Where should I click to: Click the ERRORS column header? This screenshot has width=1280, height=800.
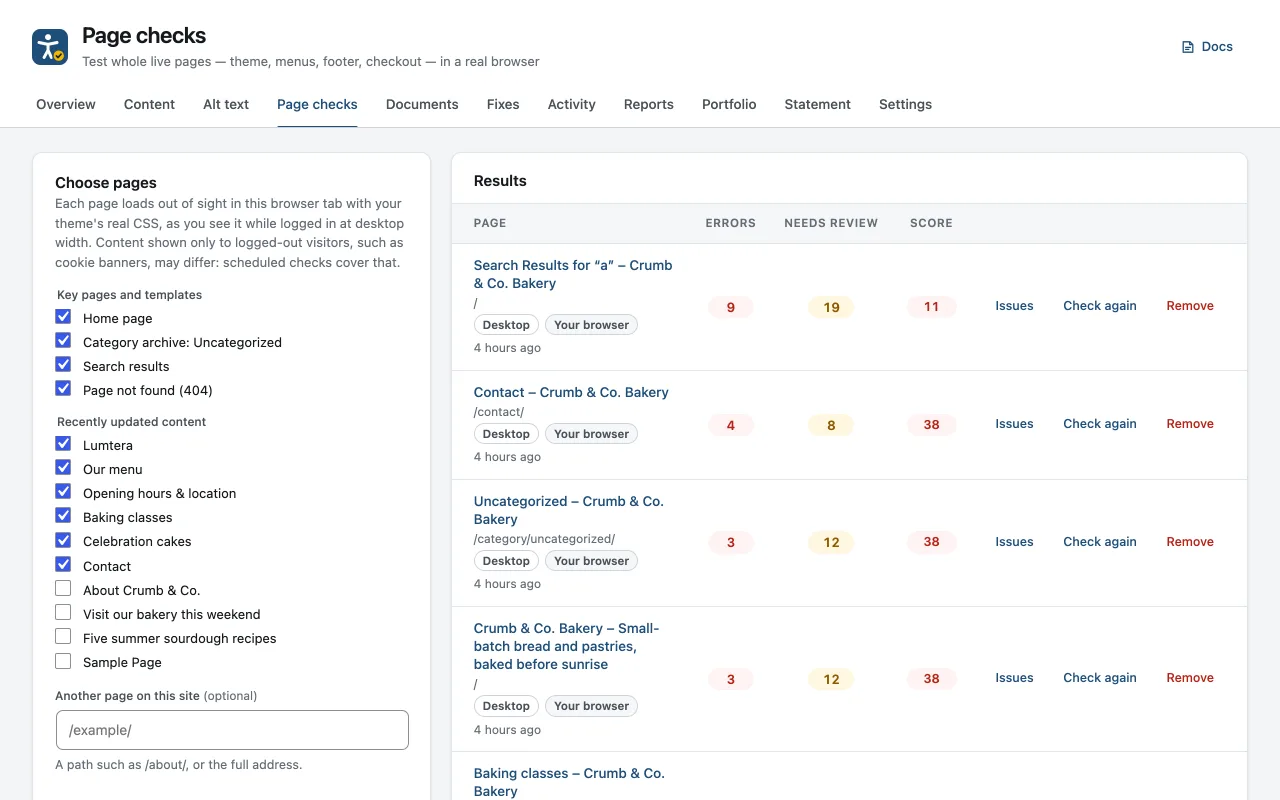[731, 223]
